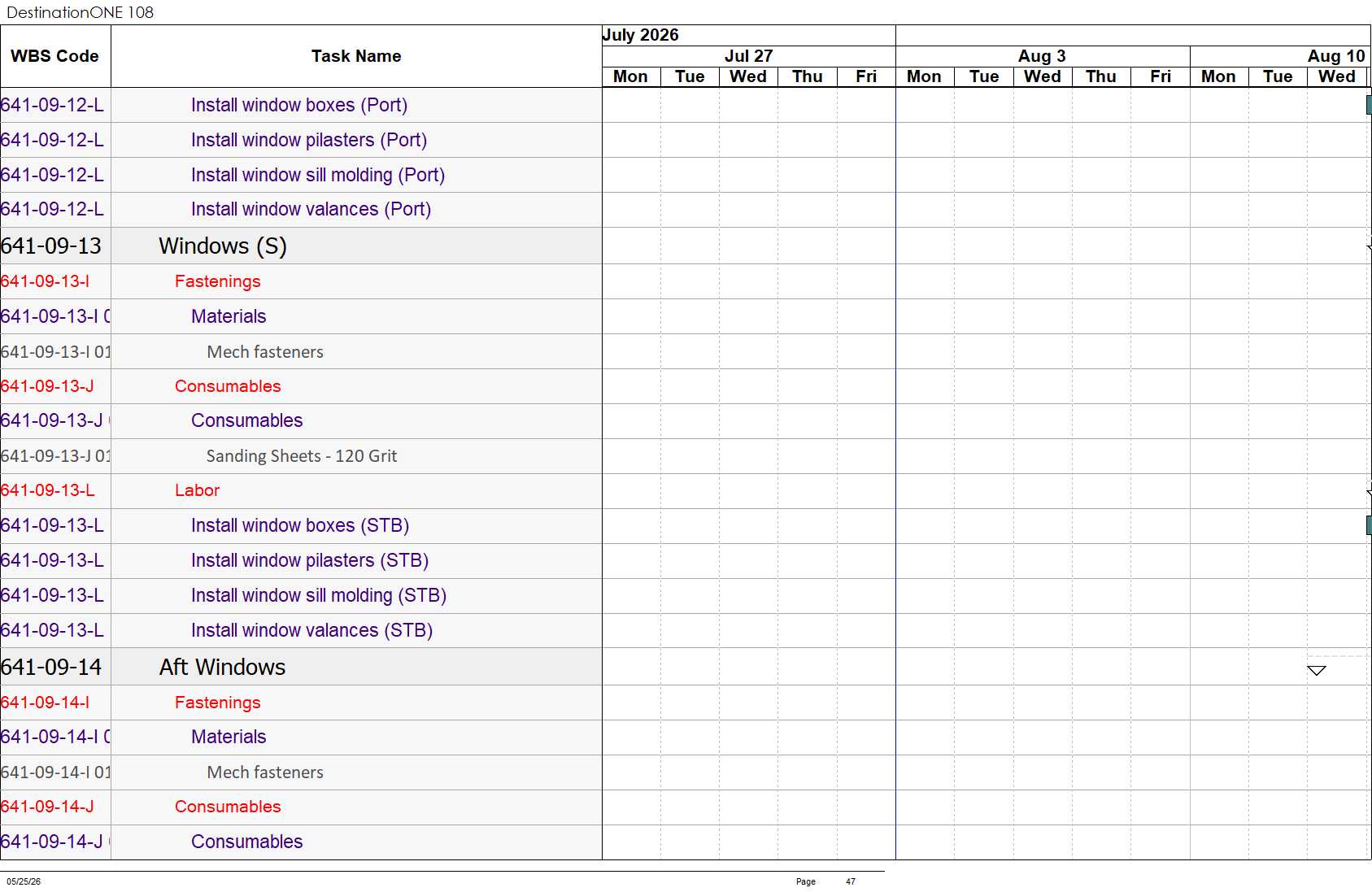Click the 05/25/26 footer date
This screenshot has width=1372, height=892.
click(x=24, y=881)
